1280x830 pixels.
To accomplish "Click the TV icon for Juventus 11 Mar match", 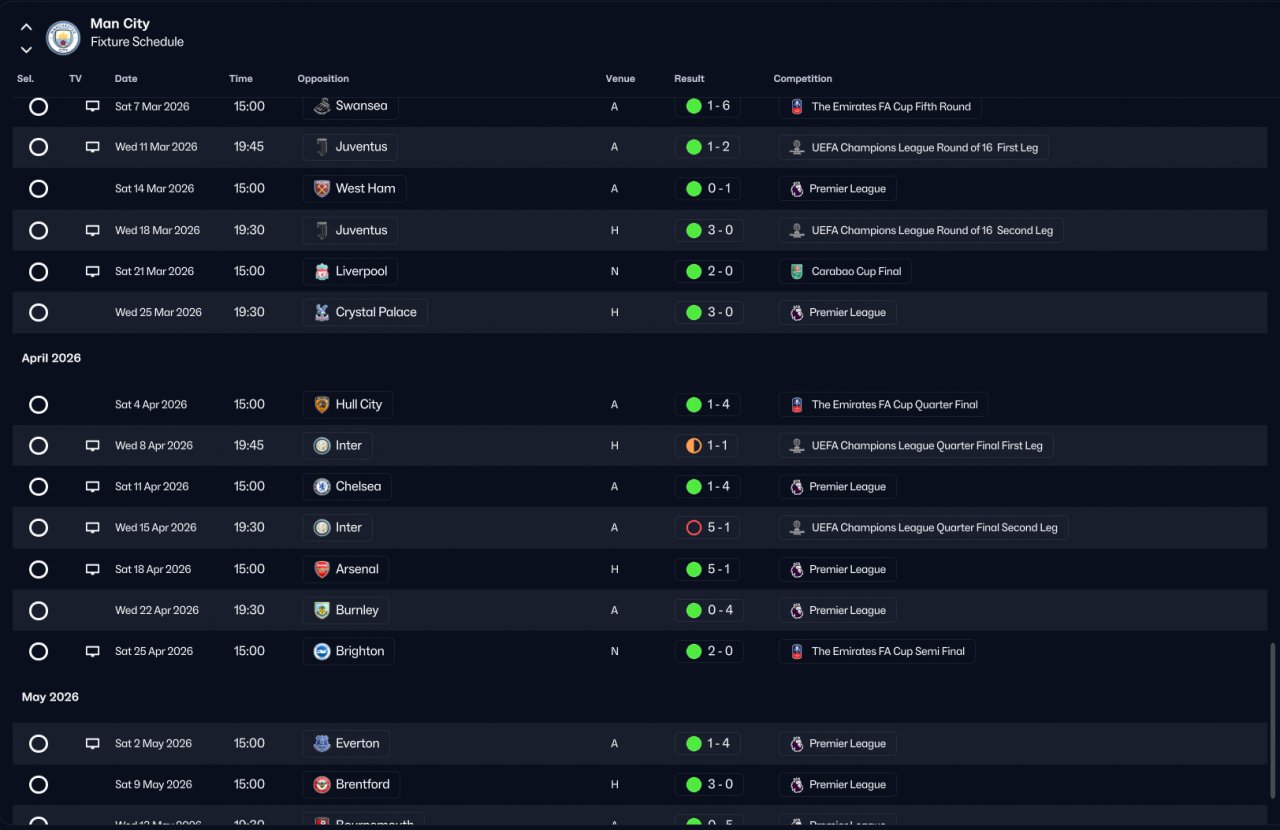I will tap(92, 147).
